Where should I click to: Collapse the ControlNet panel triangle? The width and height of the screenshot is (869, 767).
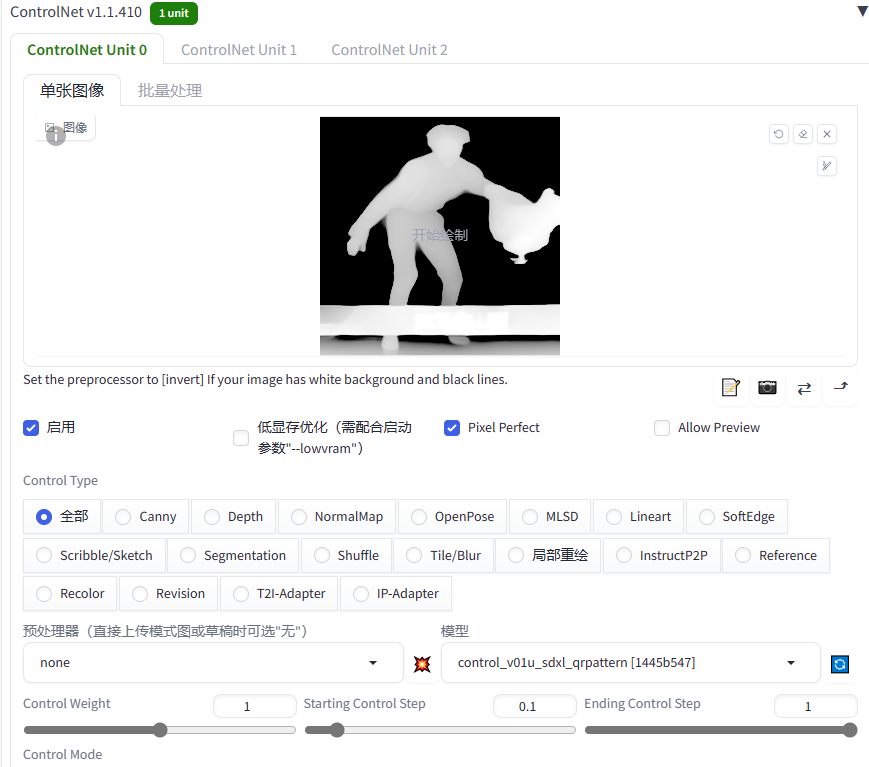coord(862,12)
